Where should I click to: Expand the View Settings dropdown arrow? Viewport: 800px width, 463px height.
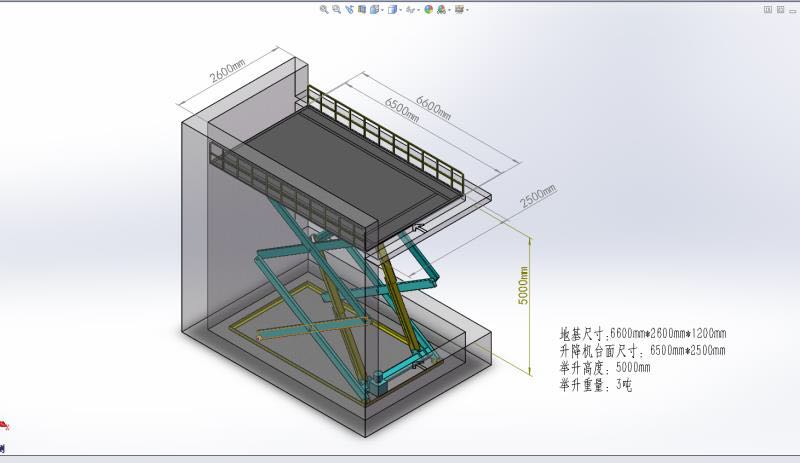[467, 10]
